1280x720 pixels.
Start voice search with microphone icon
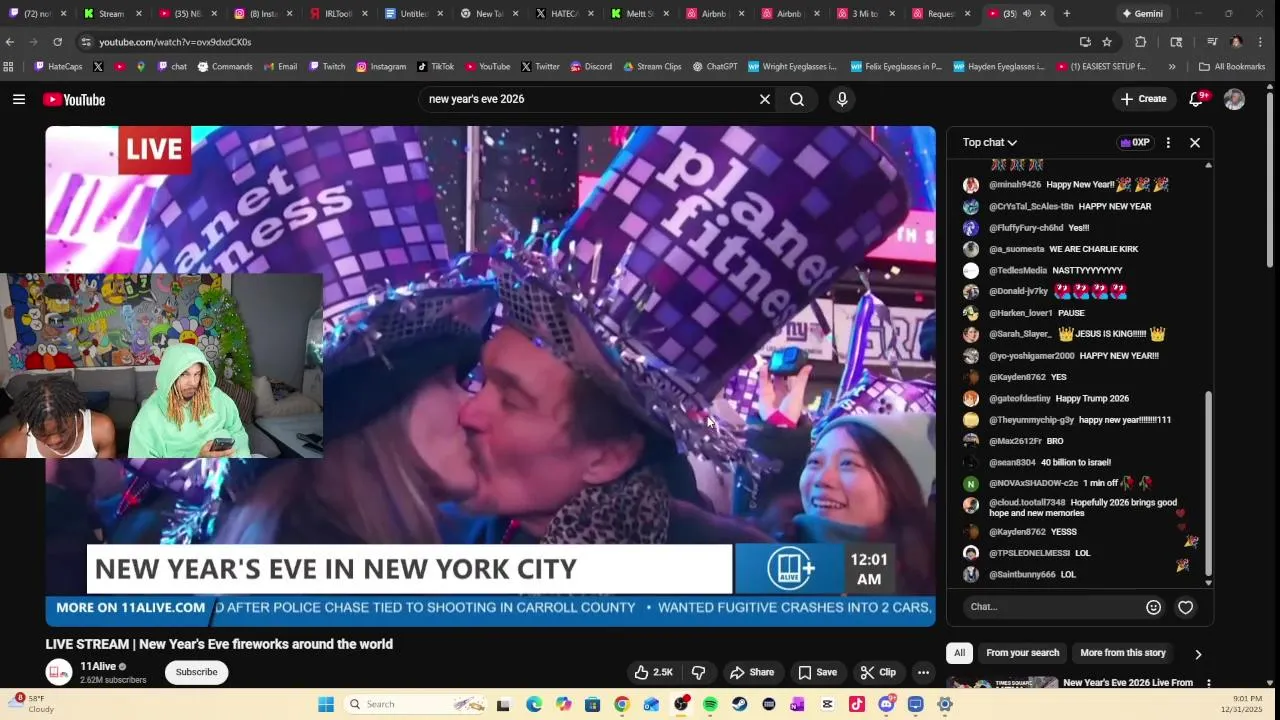click(842, 99)
